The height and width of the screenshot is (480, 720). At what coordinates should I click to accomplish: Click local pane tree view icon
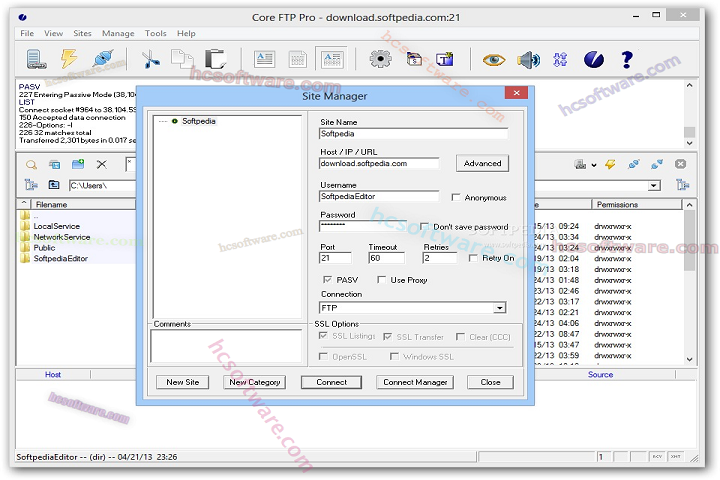31,185
